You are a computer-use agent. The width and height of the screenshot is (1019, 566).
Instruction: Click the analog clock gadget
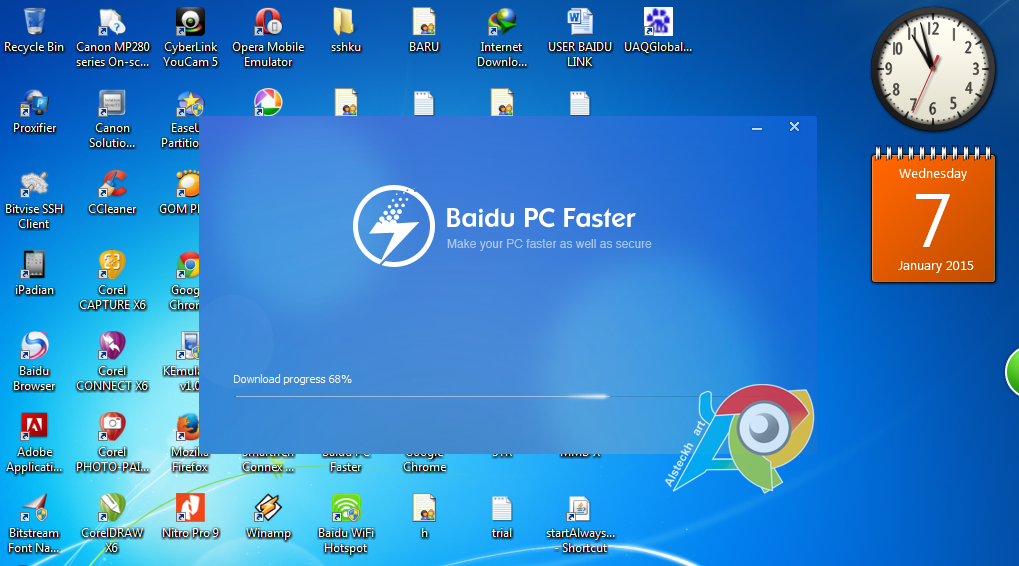pyautogui.click(x=933, y=69)
